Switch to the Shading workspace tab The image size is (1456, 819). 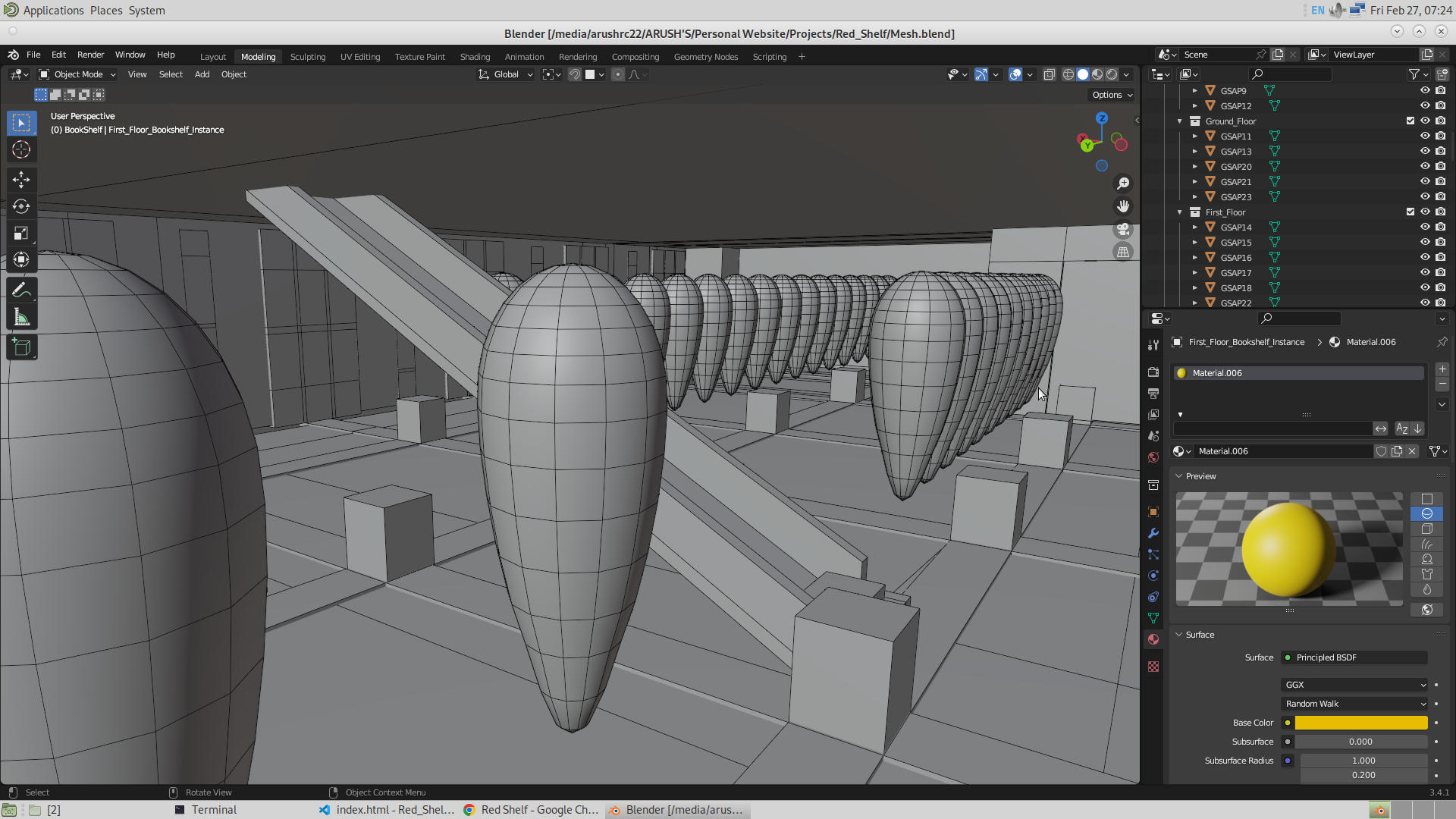click(475, 56)
